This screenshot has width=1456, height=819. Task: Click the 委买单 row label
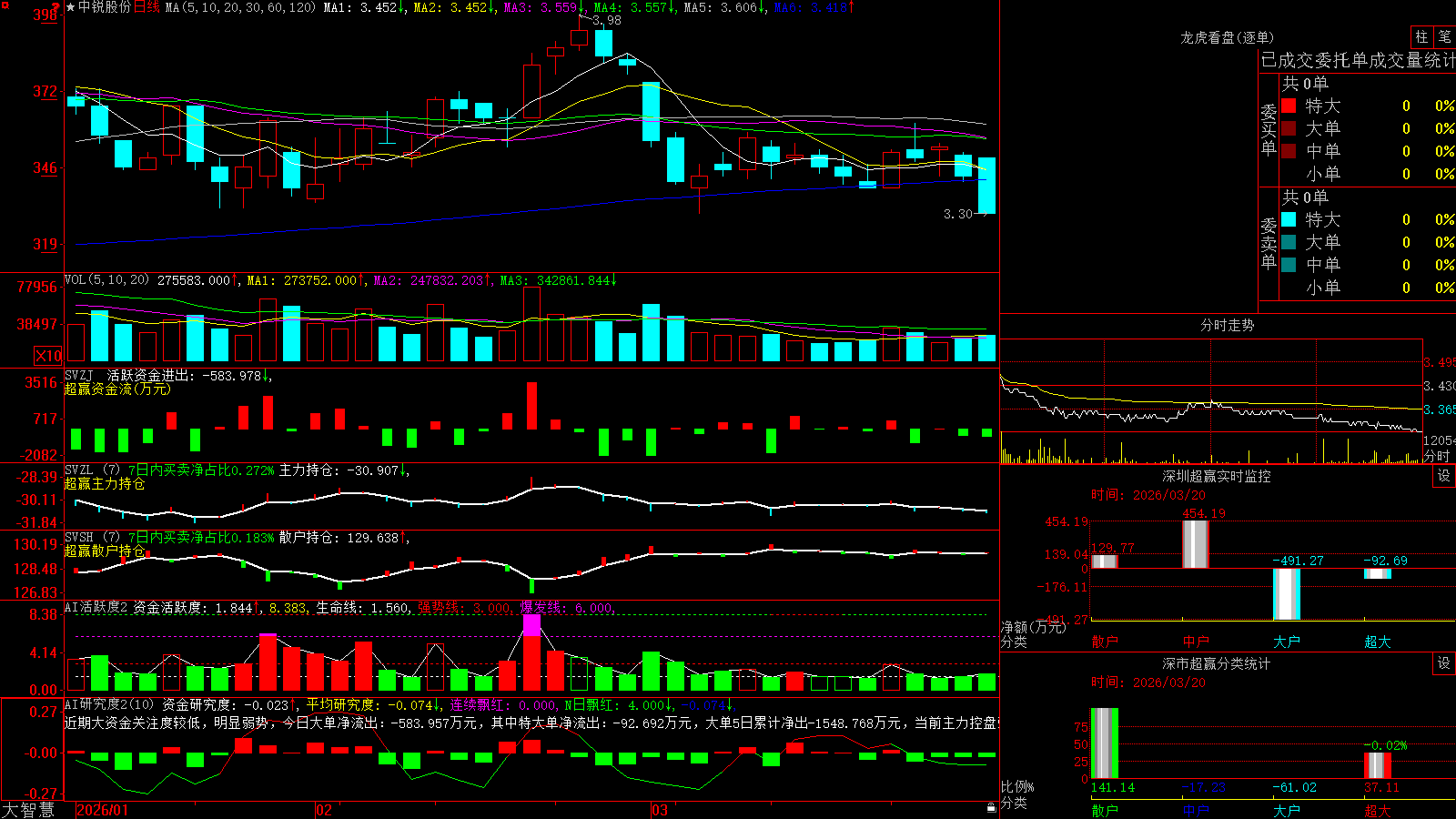(1269, 129)
